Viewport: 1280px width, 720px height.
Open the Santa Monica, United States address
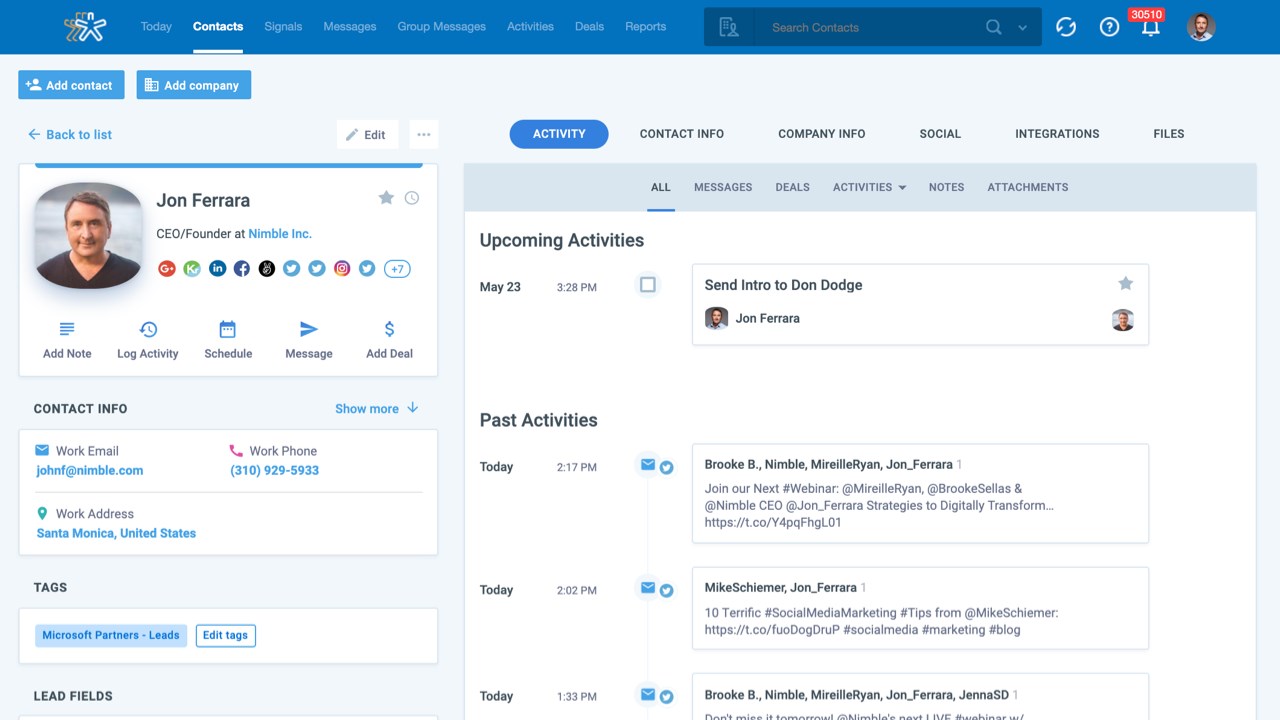[x=116, y=533]
